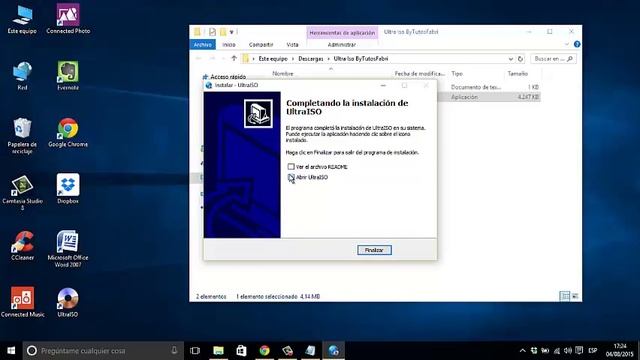The height and width of the screenshot is (360, 640).
Task: Click Este equipo in the breadcrumb path
Action: click(273, 59)
